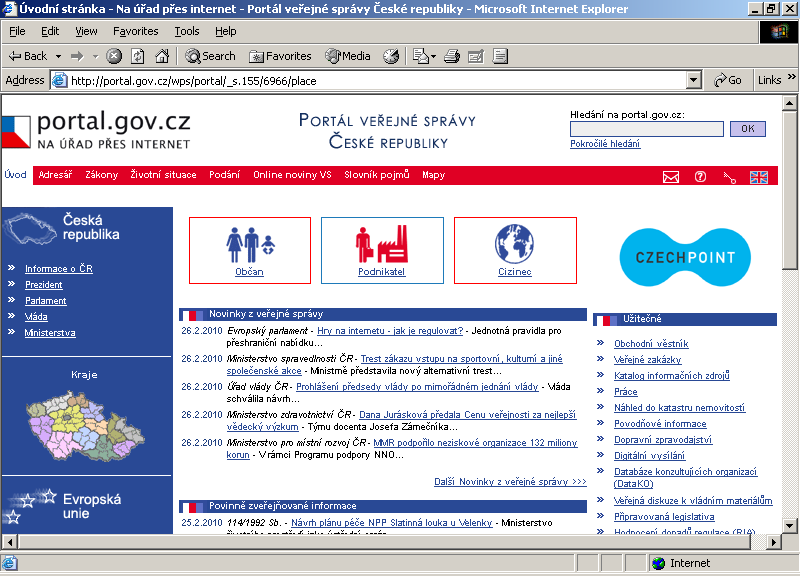Open the Favorites menu
800x576 pixels.
[x=136, y=31]
